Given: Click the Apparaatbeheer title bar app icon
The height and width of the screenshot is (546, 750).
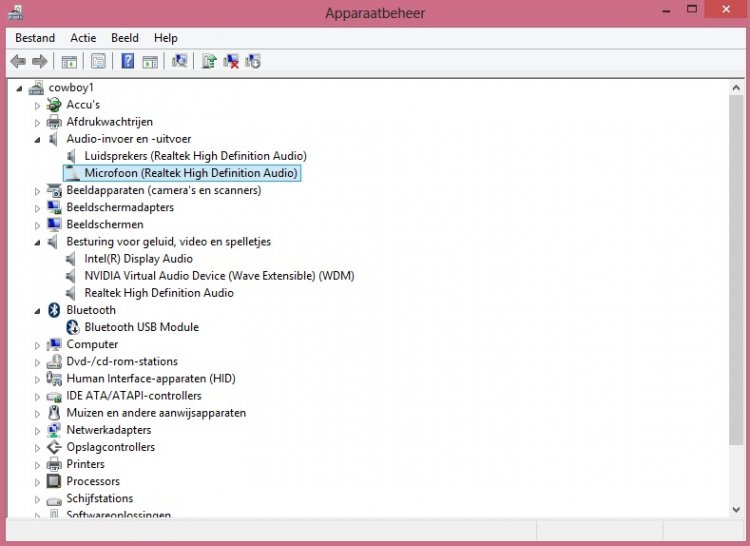Looking at the screenshot, I should (x=16, y=12).
